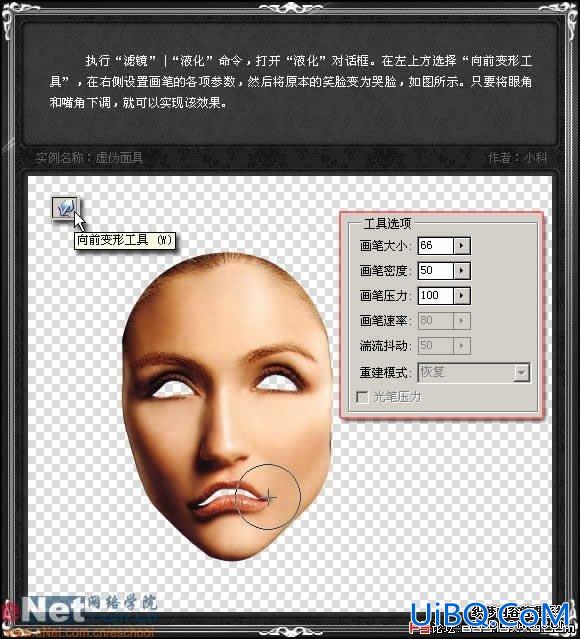The image size is (580, 639).
Task: Click the 重建模式 label
Action: click(x=386, y=372)
